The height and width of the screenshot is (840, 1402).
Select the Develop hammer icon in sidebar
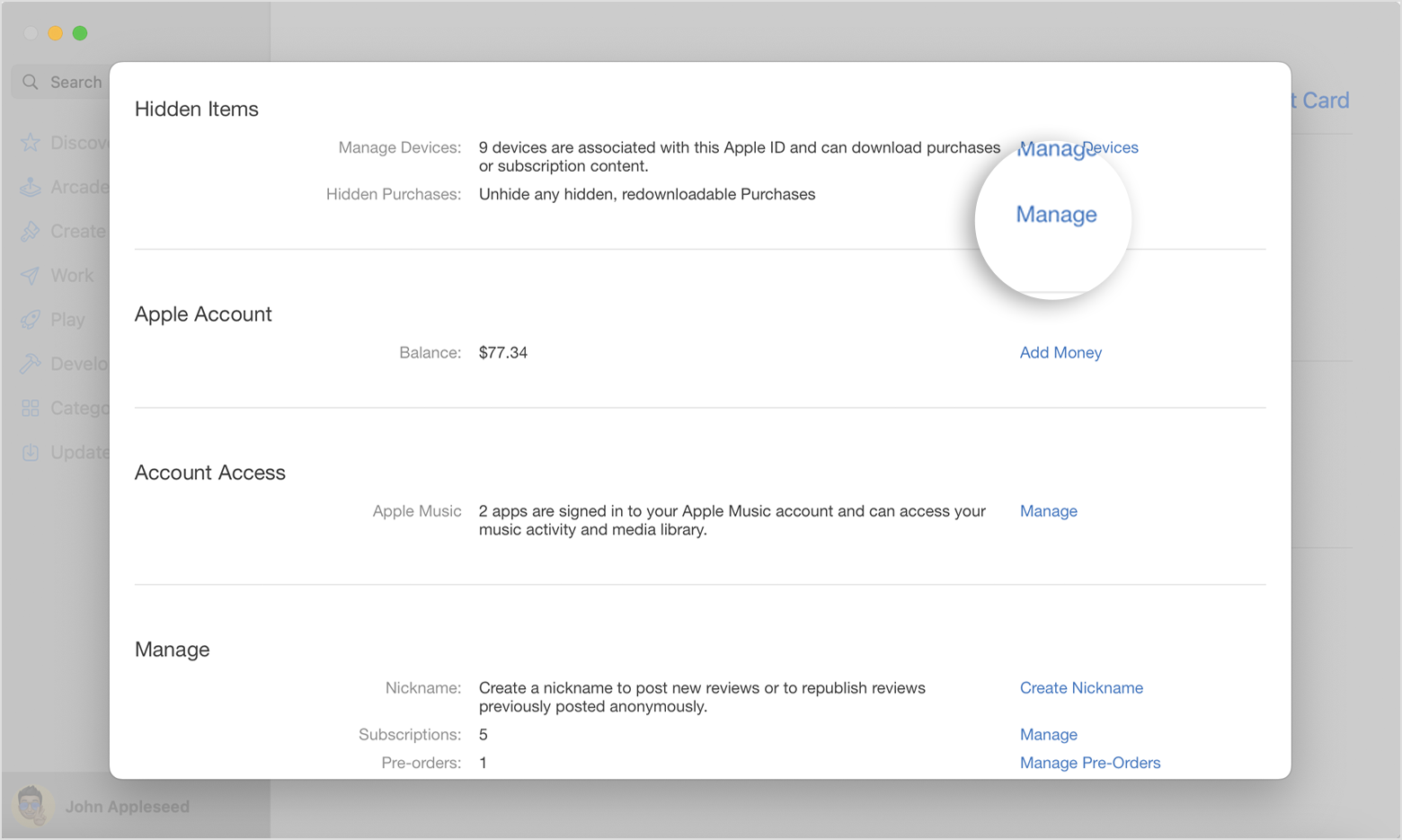(x=31, y=363)
